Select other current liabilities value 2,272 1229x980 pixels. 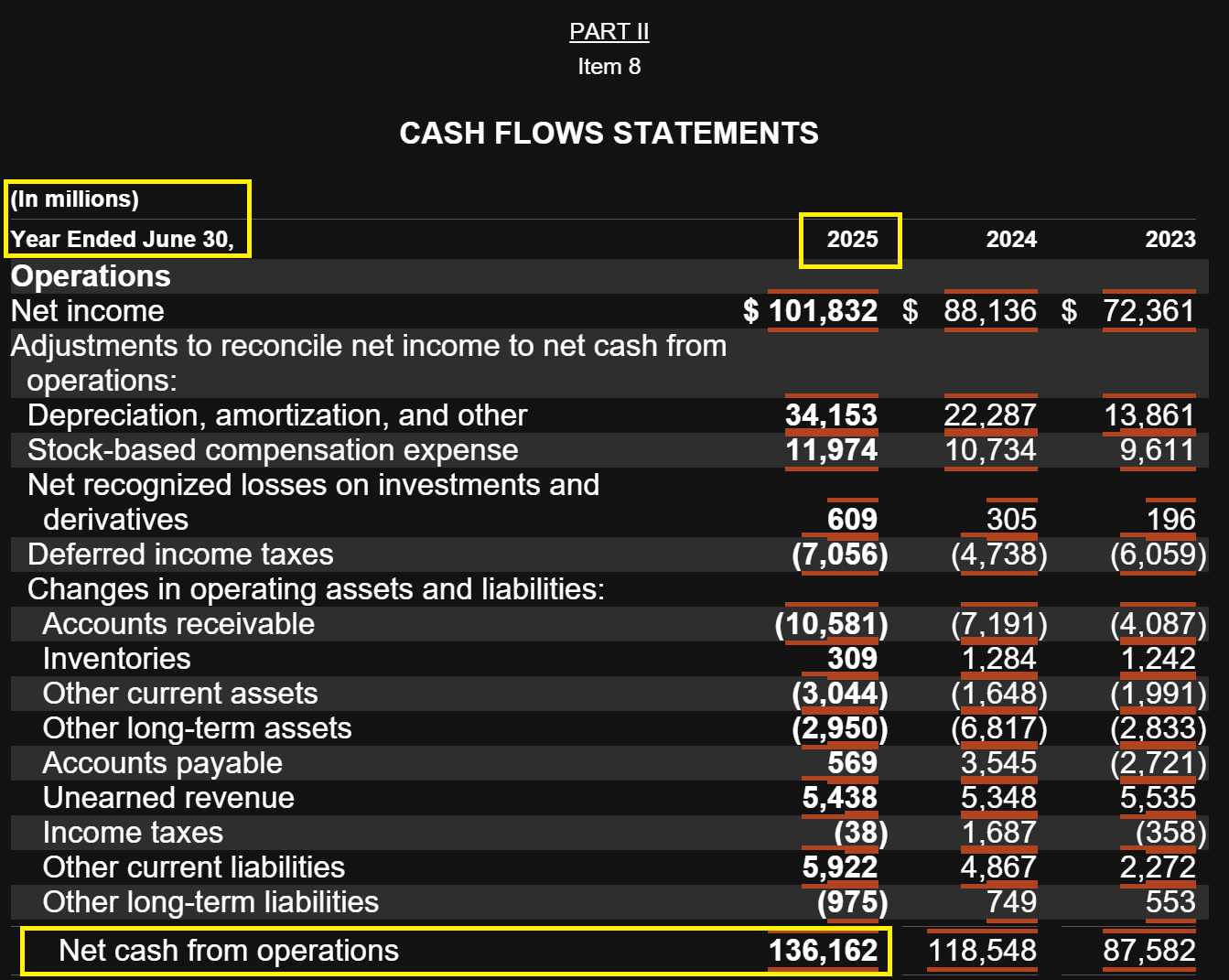click(1158, 867)
